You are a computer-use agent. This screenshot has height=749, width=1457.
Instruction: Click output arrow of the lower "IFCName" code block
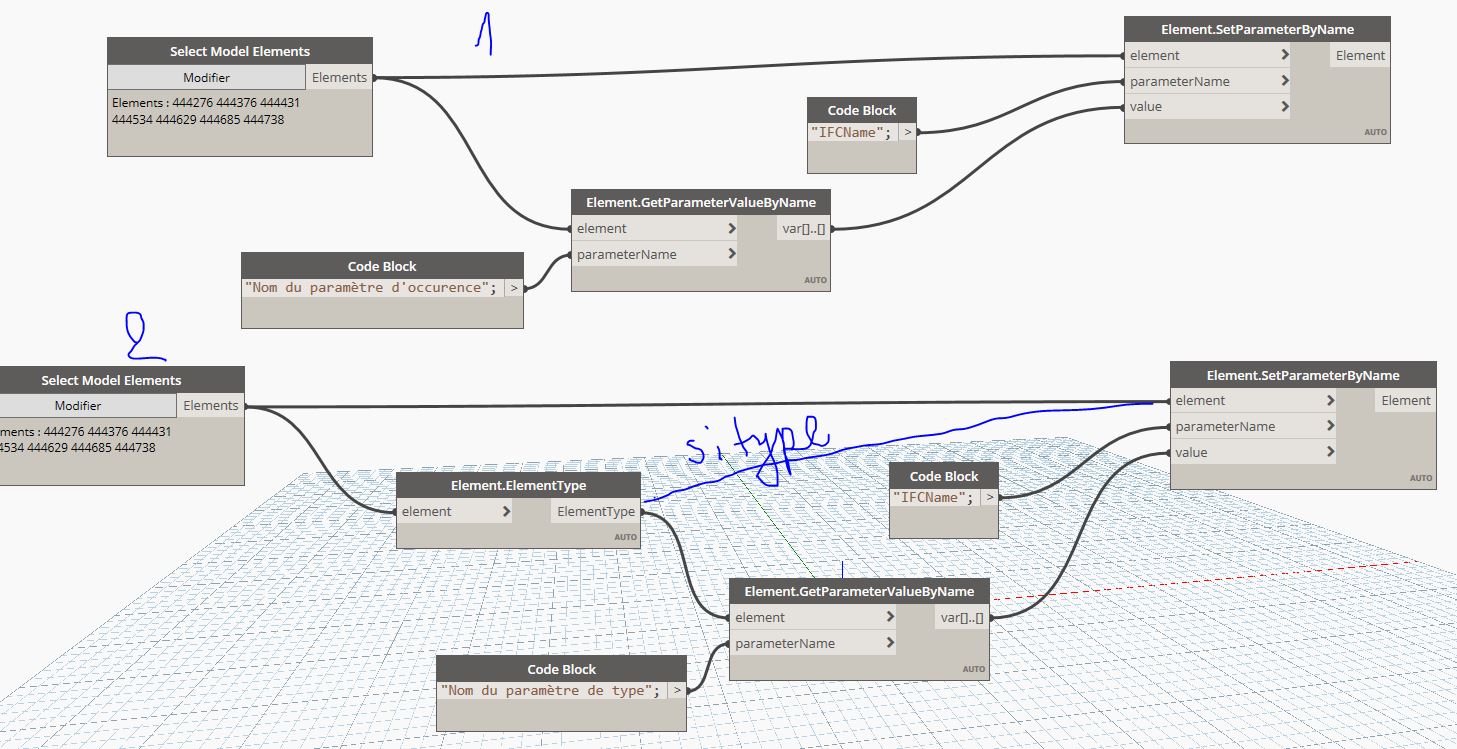[989, 498]
